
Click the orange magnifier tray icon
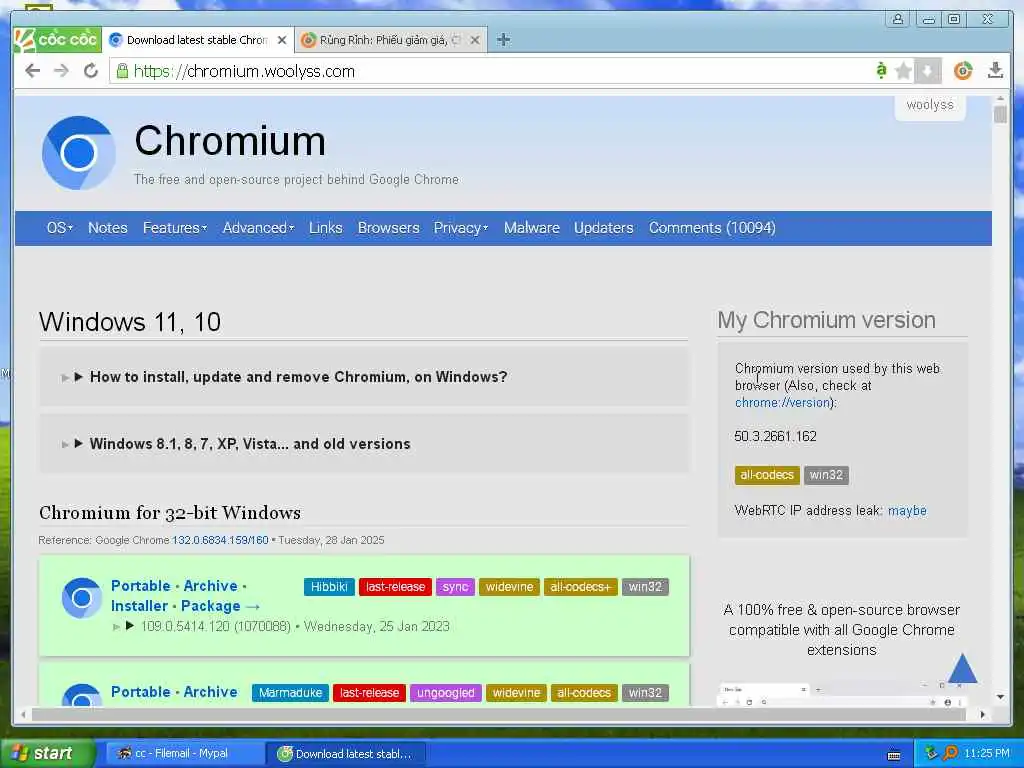coord(950,753)
